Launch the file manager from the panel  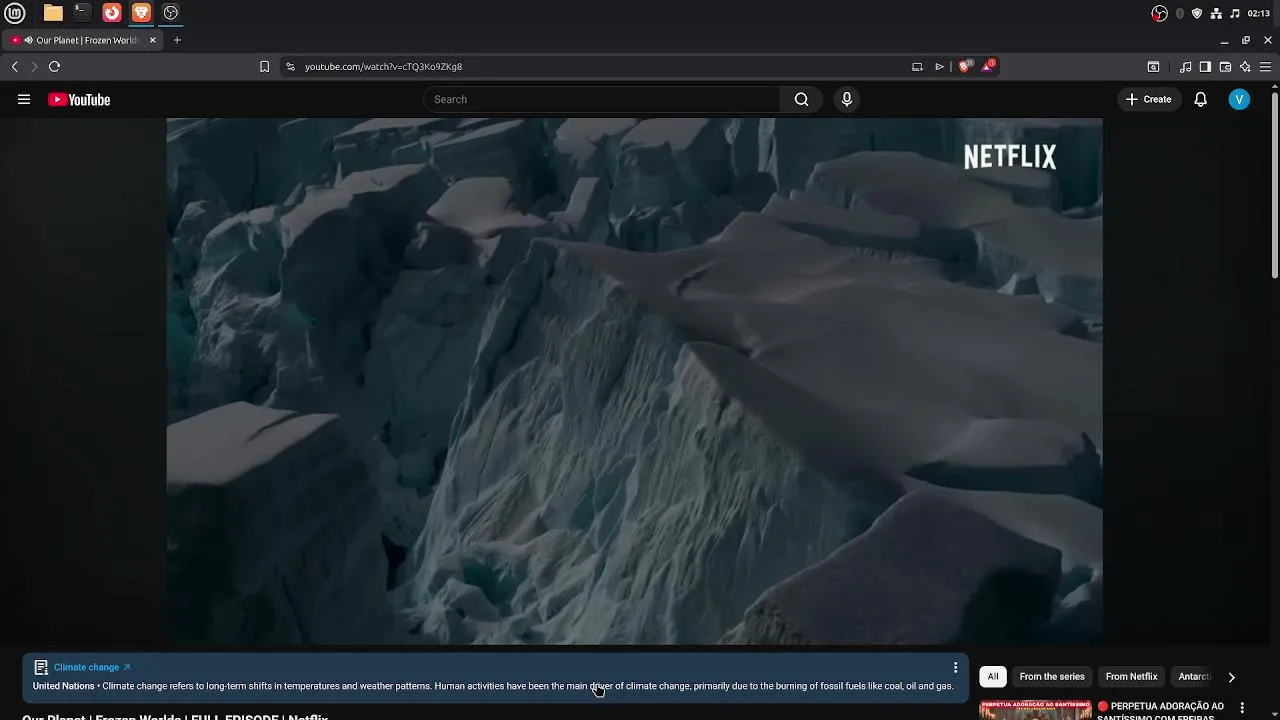53,13
